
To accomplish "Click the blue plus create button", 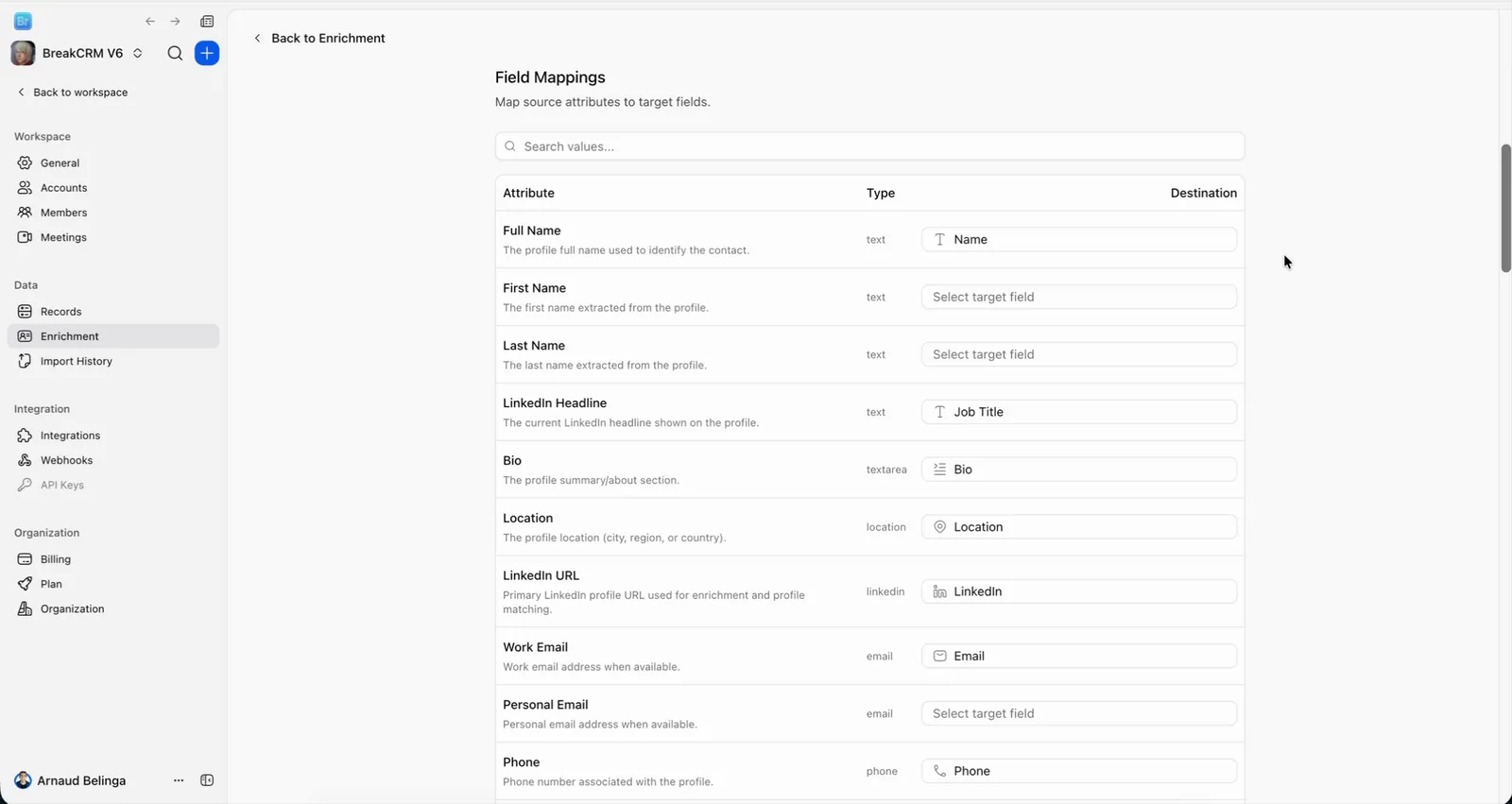I will 207,54.
